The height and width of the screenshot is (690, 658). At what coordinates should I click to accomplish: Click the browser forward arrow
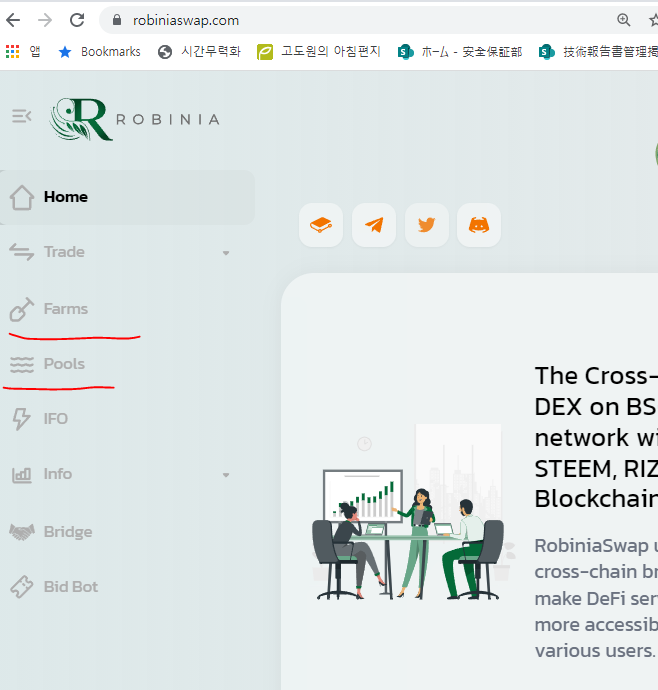(45, 20)
